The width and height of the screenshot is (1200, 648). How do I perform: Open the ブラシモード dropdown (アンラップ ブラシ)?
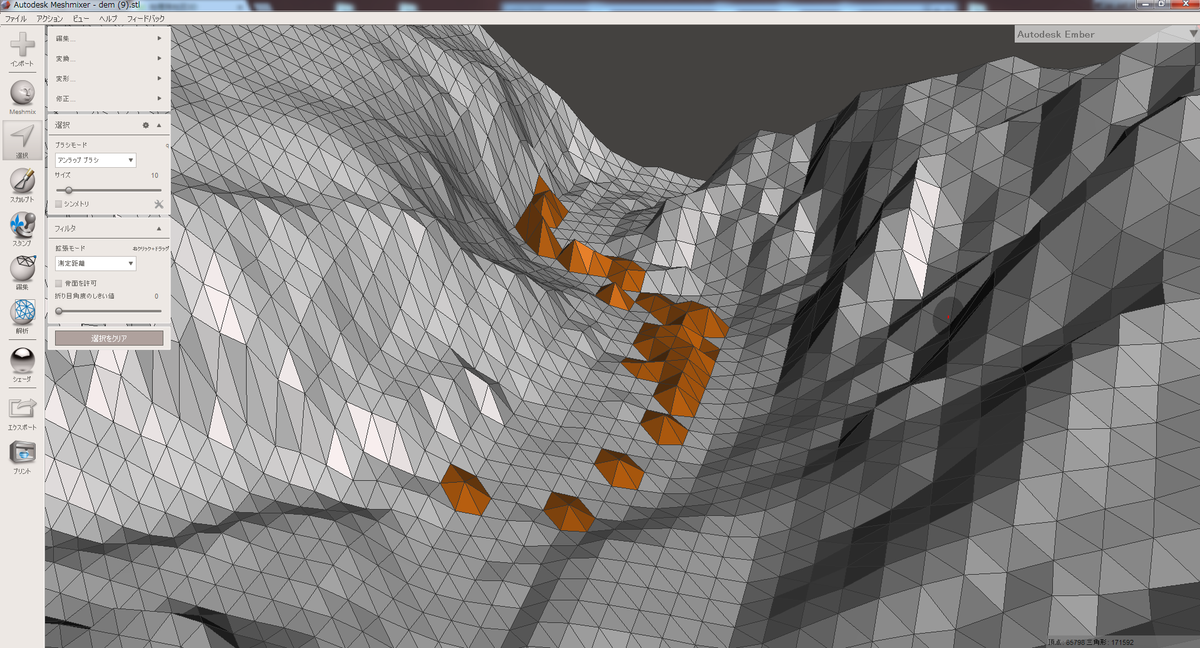coord(95,160)
